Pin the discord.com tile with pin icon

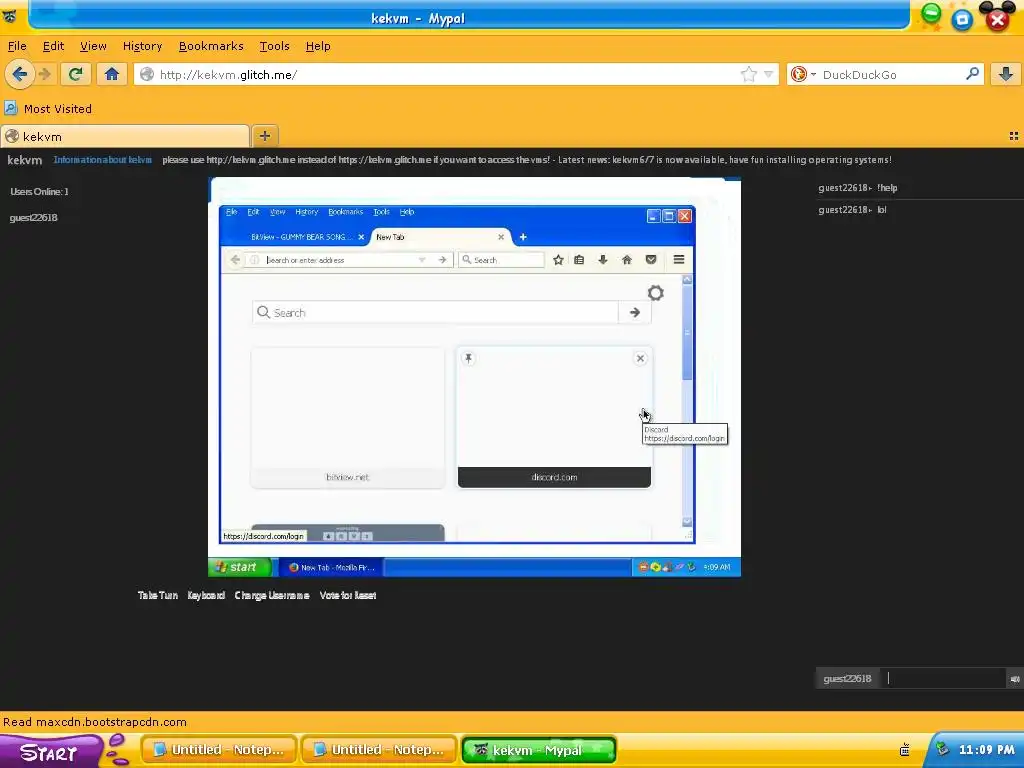tap(468, 358)
